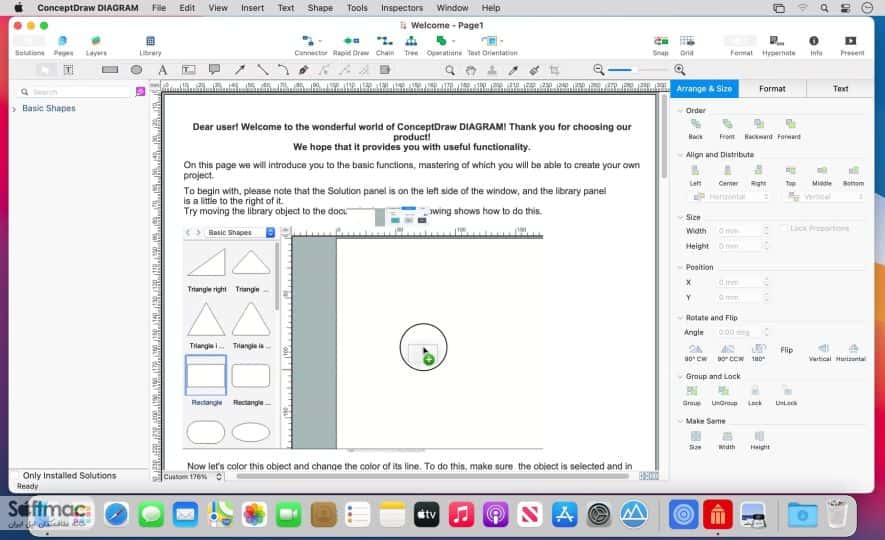Select the Arrange & Size tab

tap(704, 89)
